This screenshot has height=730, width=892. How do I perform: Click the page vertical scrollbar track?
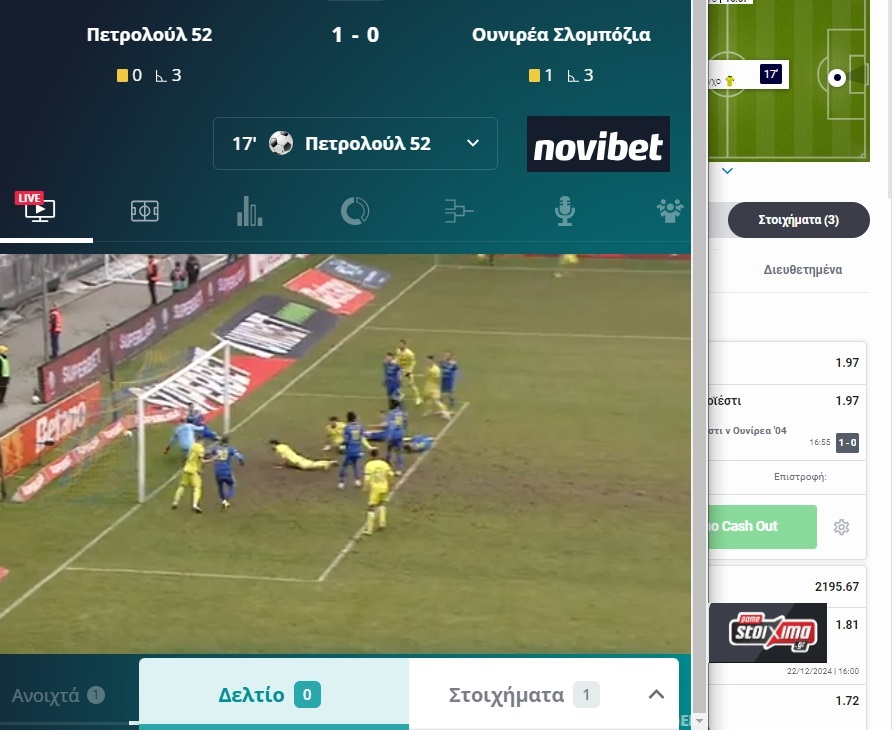tap(700, 364)
